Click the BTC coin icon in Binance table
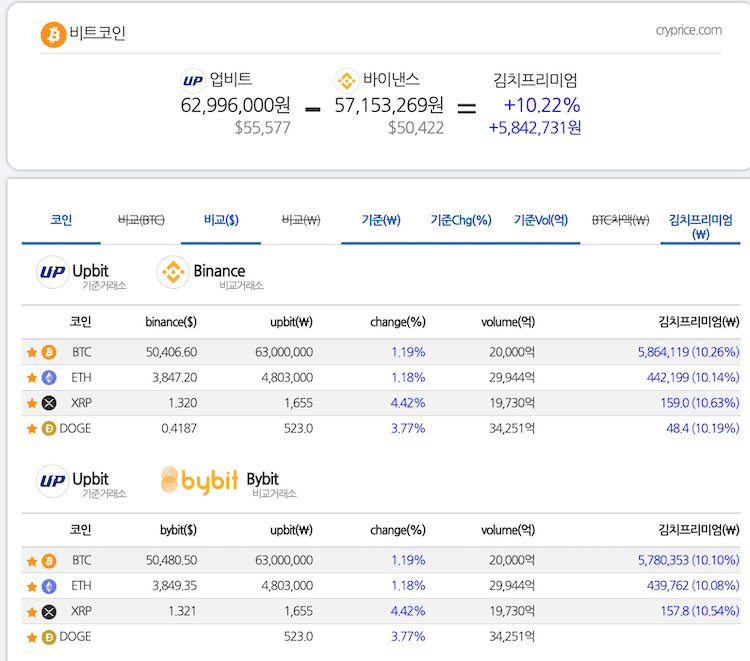 click(49, 352)
